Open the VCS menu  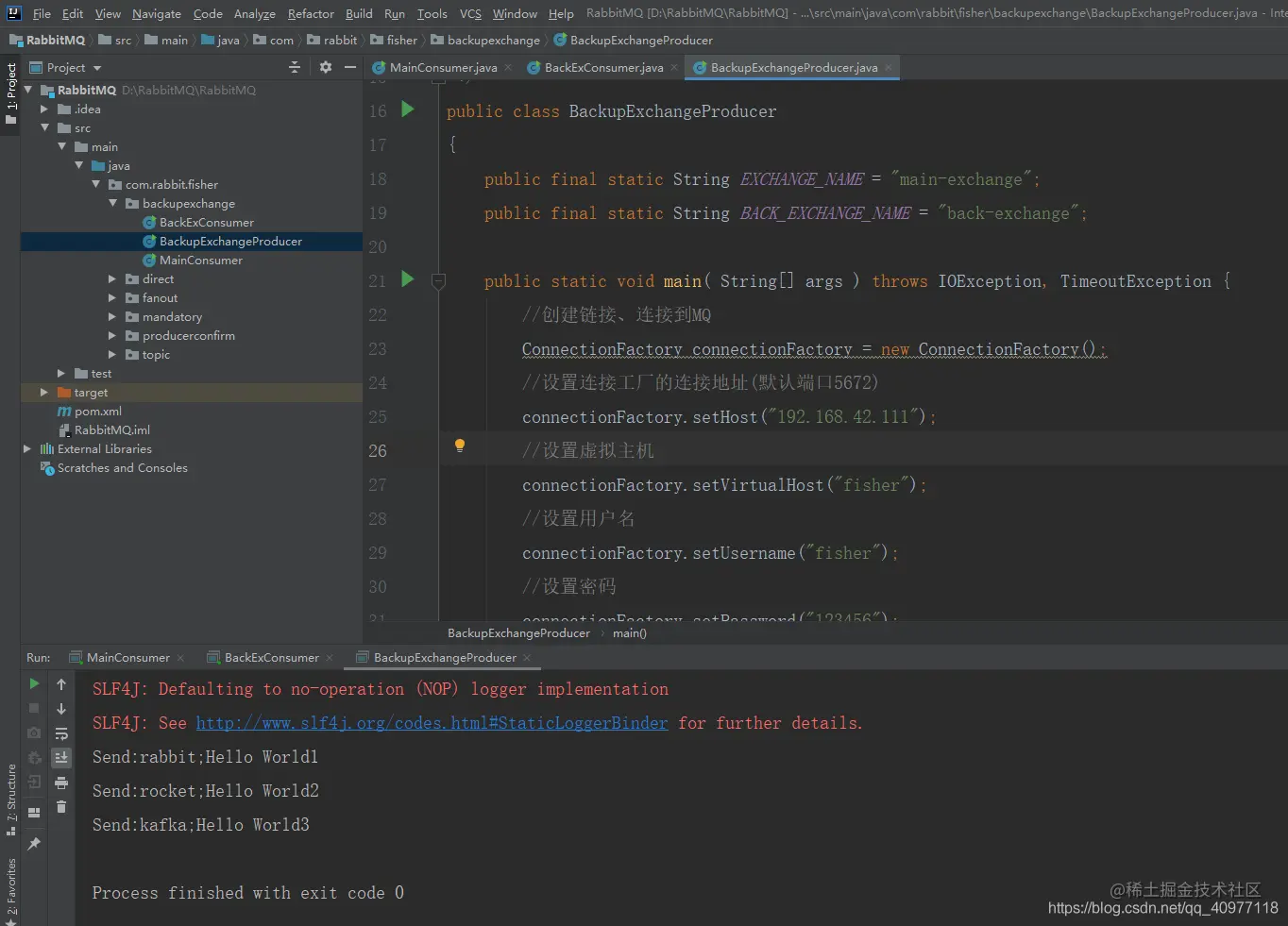(470, 13)
